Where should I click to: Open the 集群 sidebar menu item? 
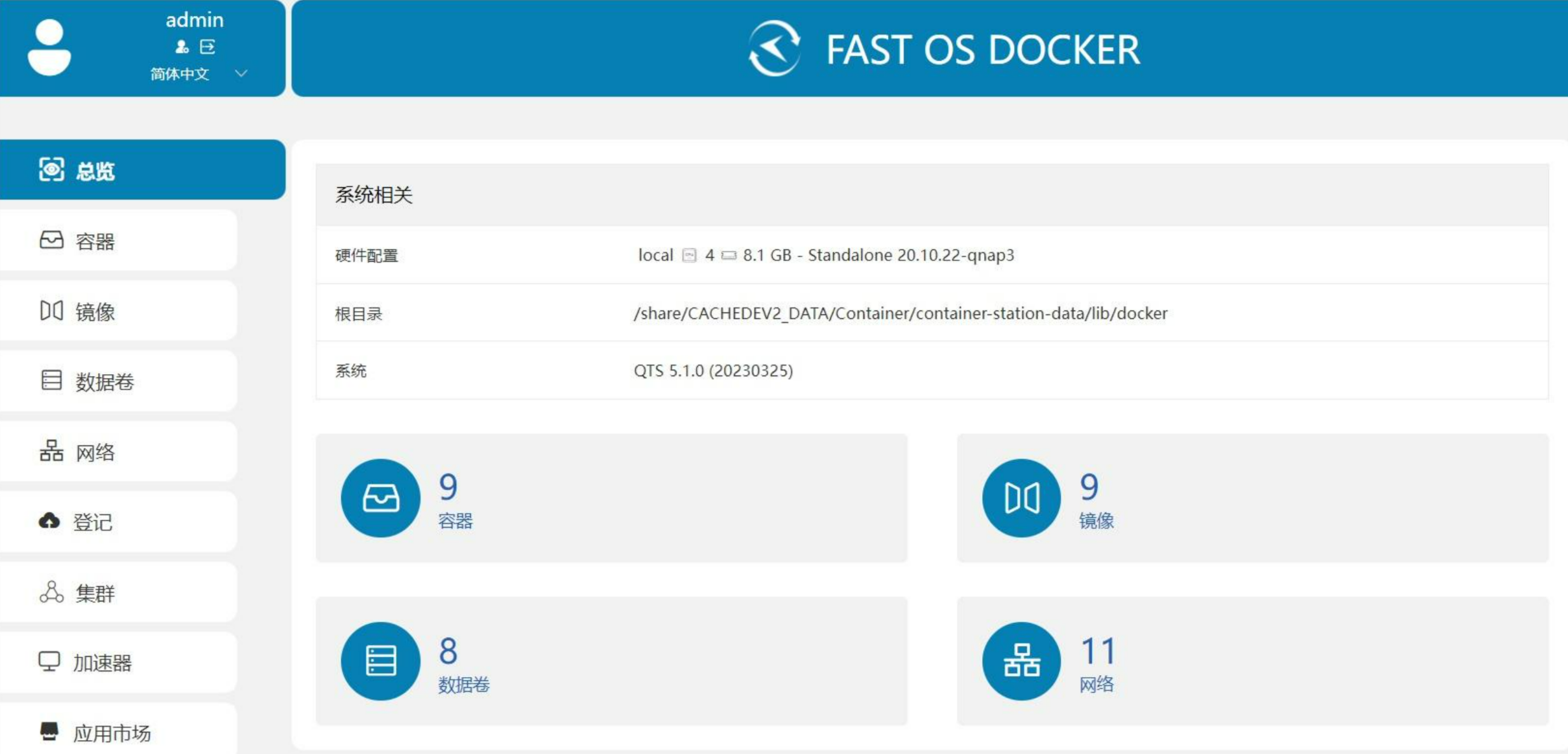coord(118,592)
